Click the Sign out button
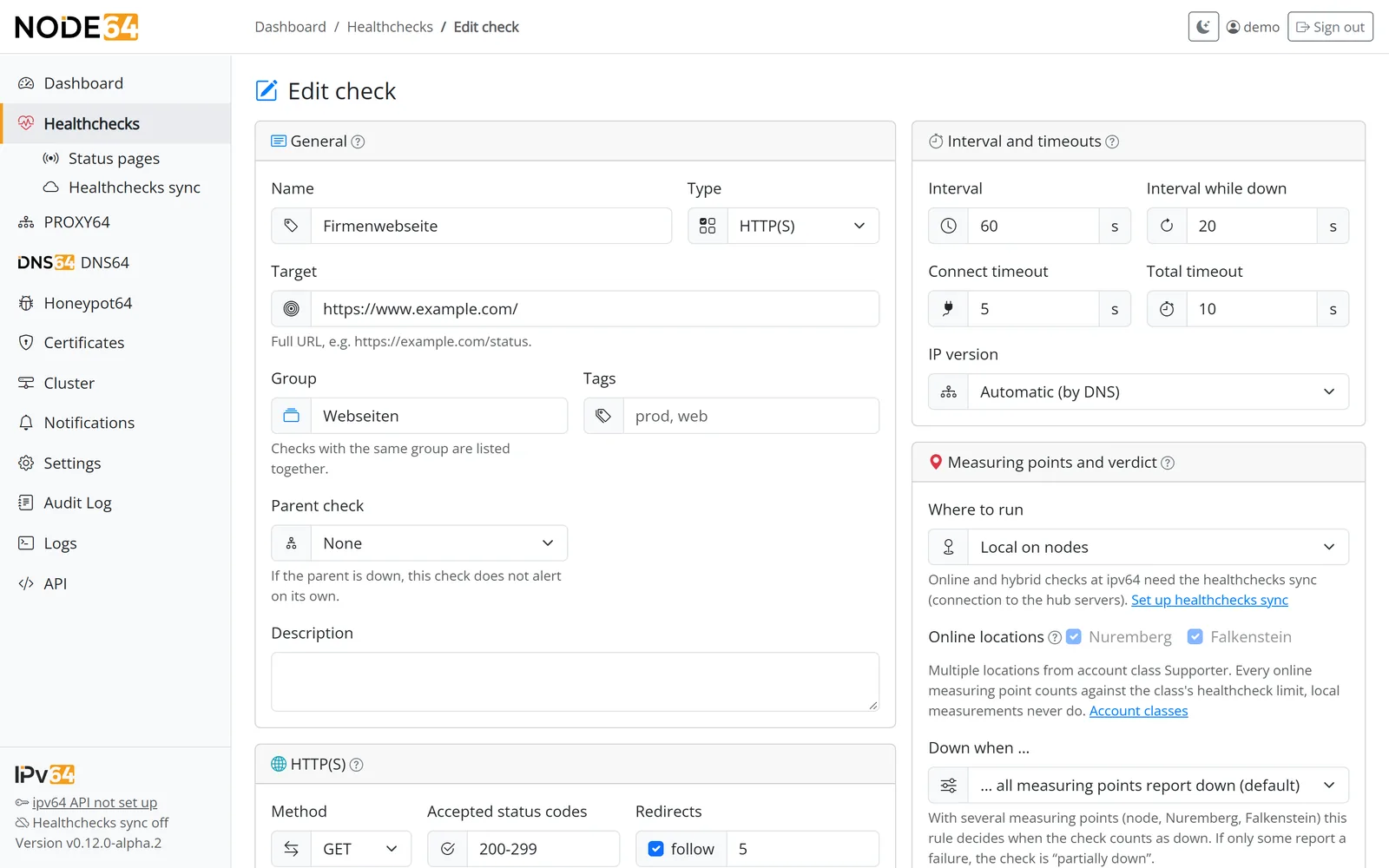1389x868 pixels. coord(1330,27)
